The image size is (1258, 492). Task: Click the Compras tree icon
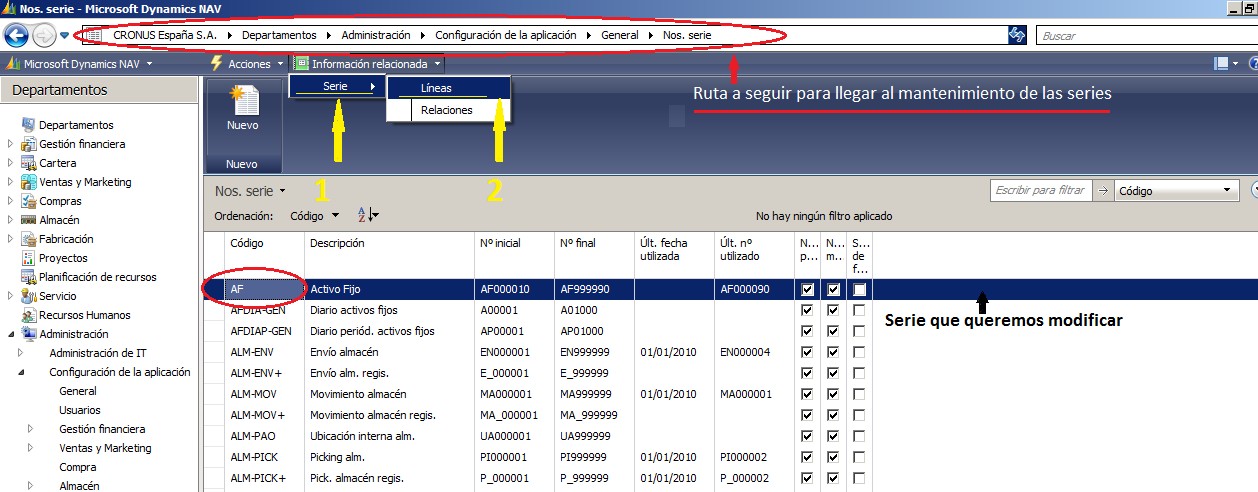coord(28,201)
